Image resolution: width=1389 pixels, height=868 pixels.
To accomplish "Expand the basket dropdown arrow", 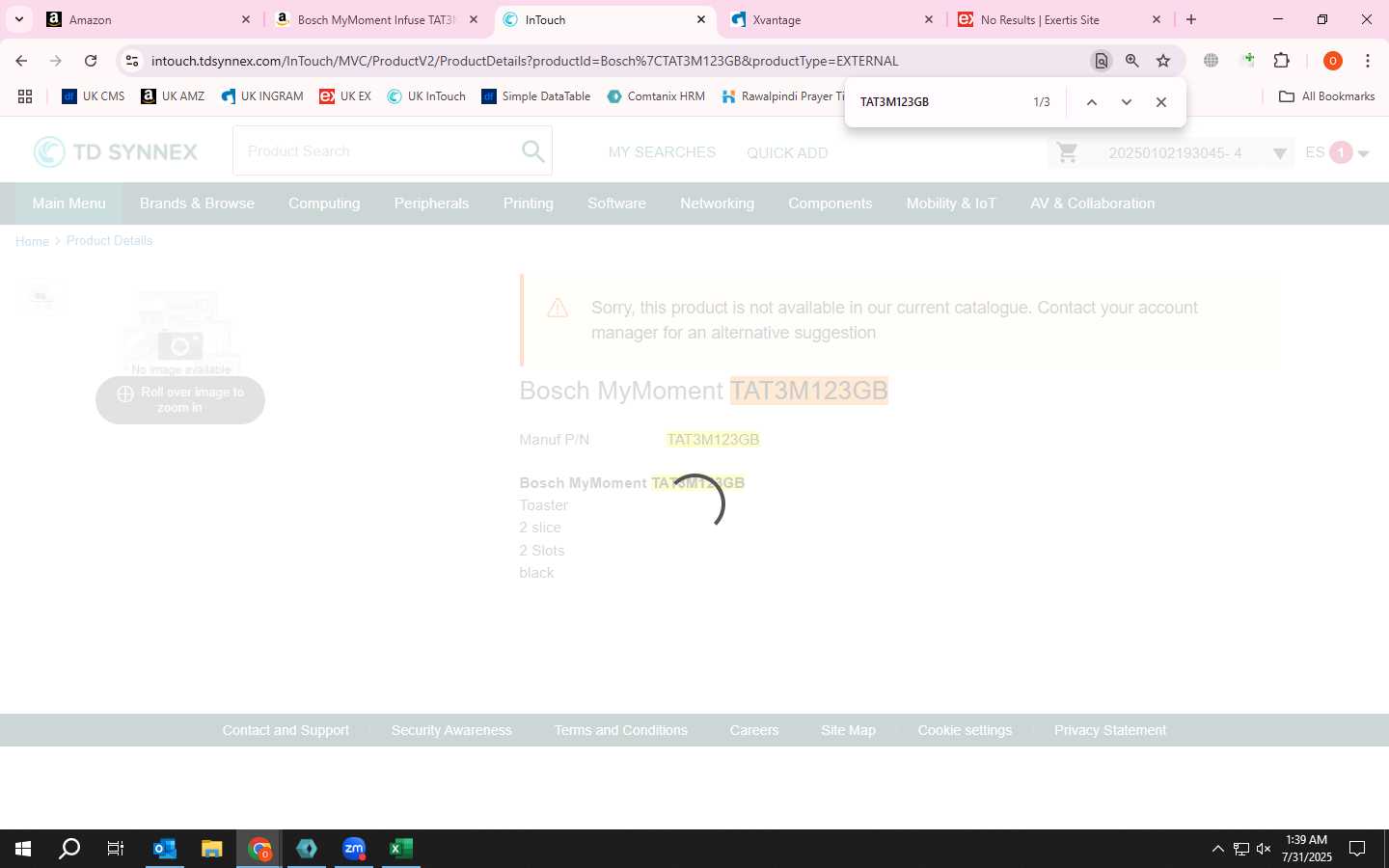I will tap(1279, 153).
